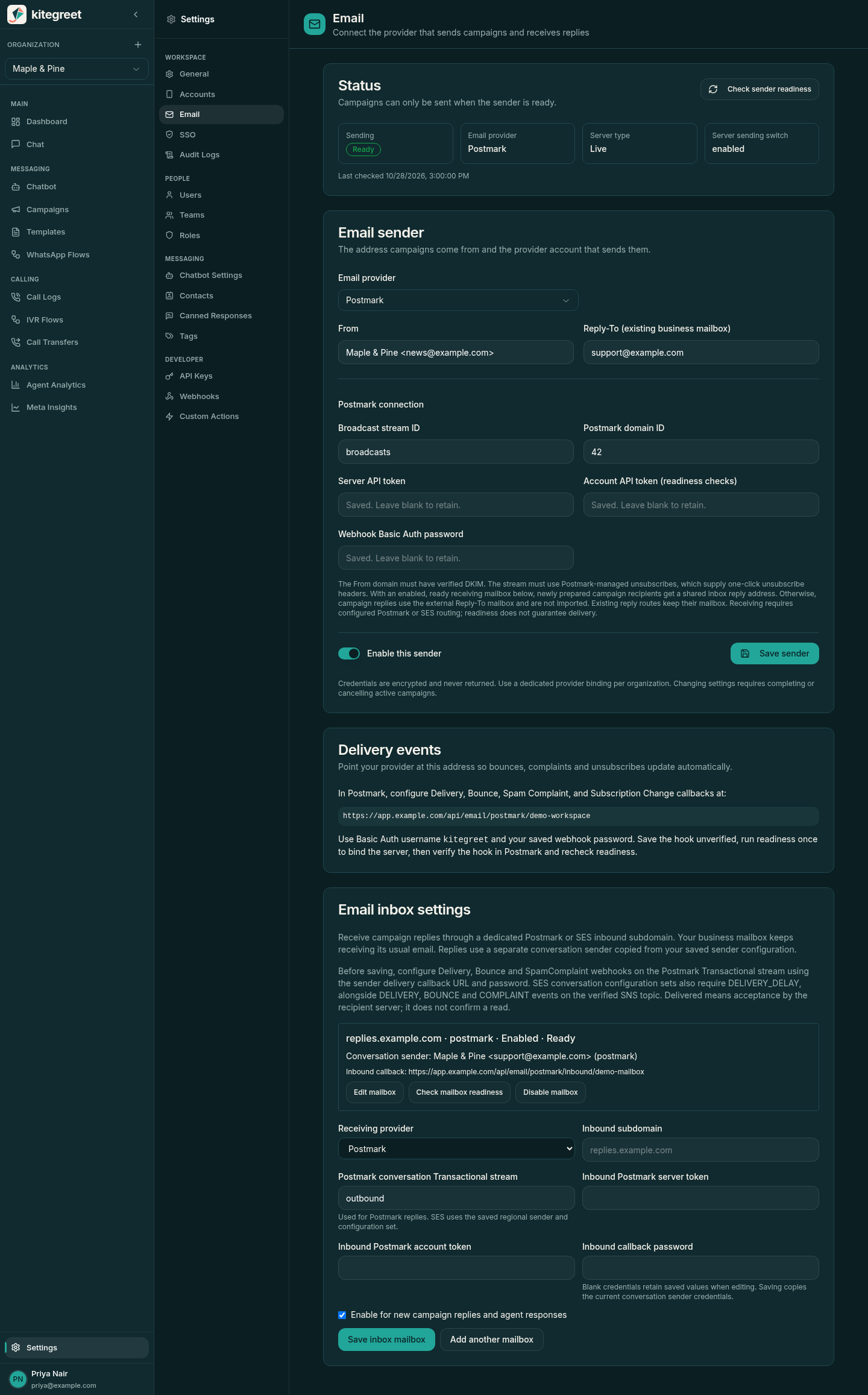Click the Disable mailbox button
The width and height of the screenshot is (868, 1395).
(x=550, y=1092)
